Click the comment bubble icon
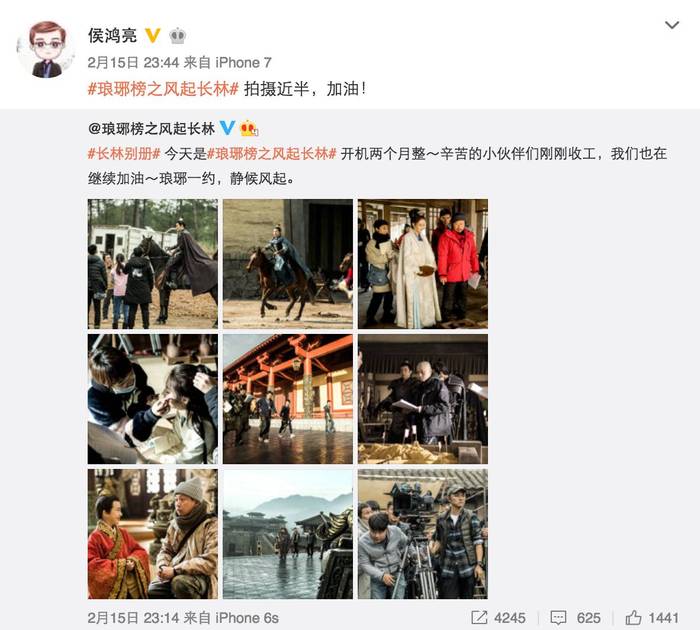This screenshot has height=630, width=700. pyautogui.click(x=558, y=617)
